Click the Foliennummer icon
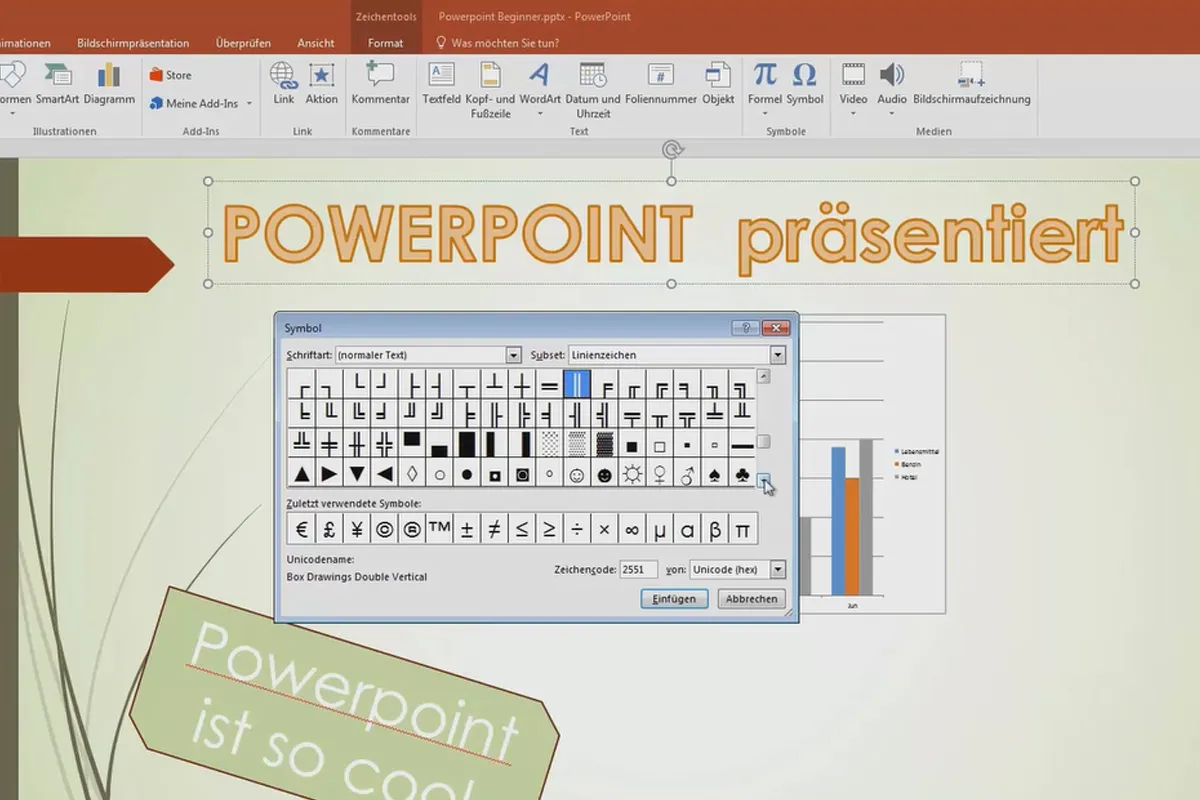The height and width of the screenshot is (800, 1200). coord(661,75)
